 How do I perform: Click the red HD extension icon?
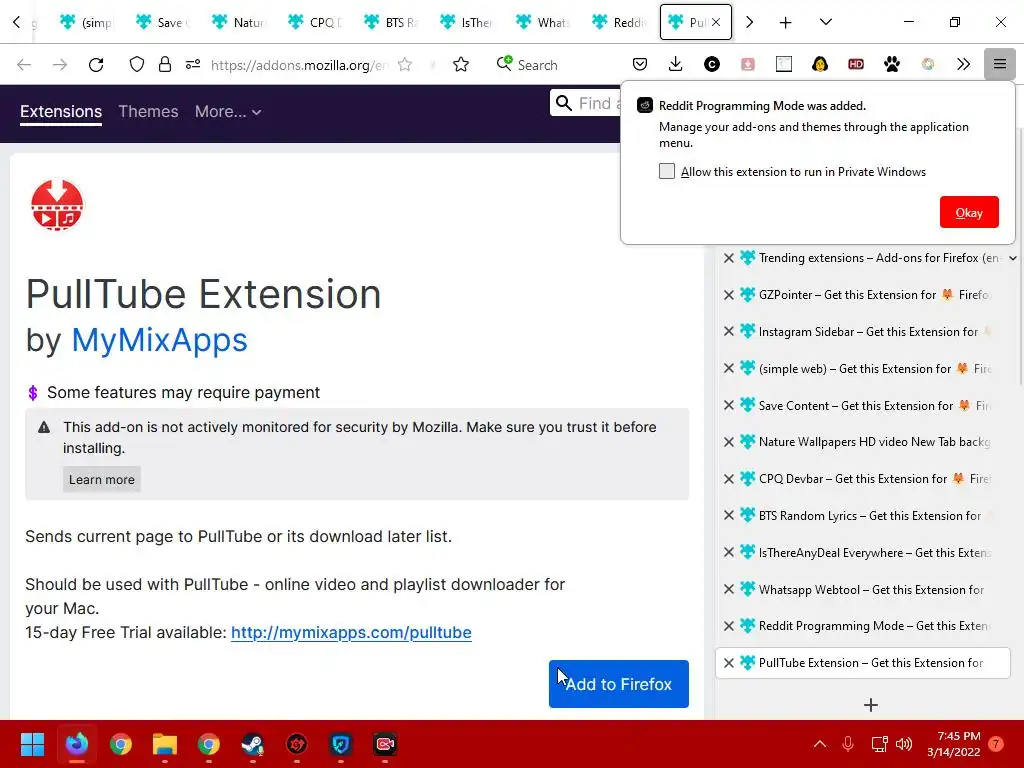pyautogui.click(x=856, y=64)
